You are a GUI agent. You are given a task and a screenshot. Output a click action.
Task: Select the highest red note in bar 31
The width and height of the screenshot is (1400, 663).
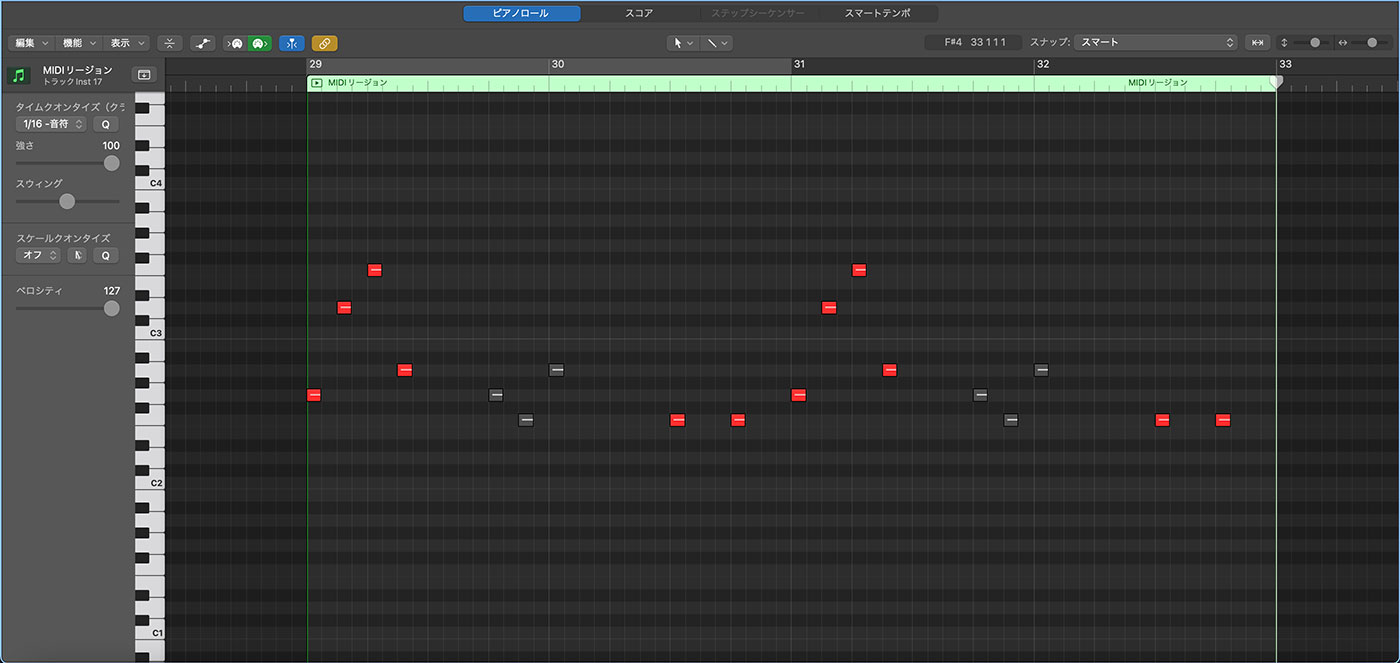point(859,270)
